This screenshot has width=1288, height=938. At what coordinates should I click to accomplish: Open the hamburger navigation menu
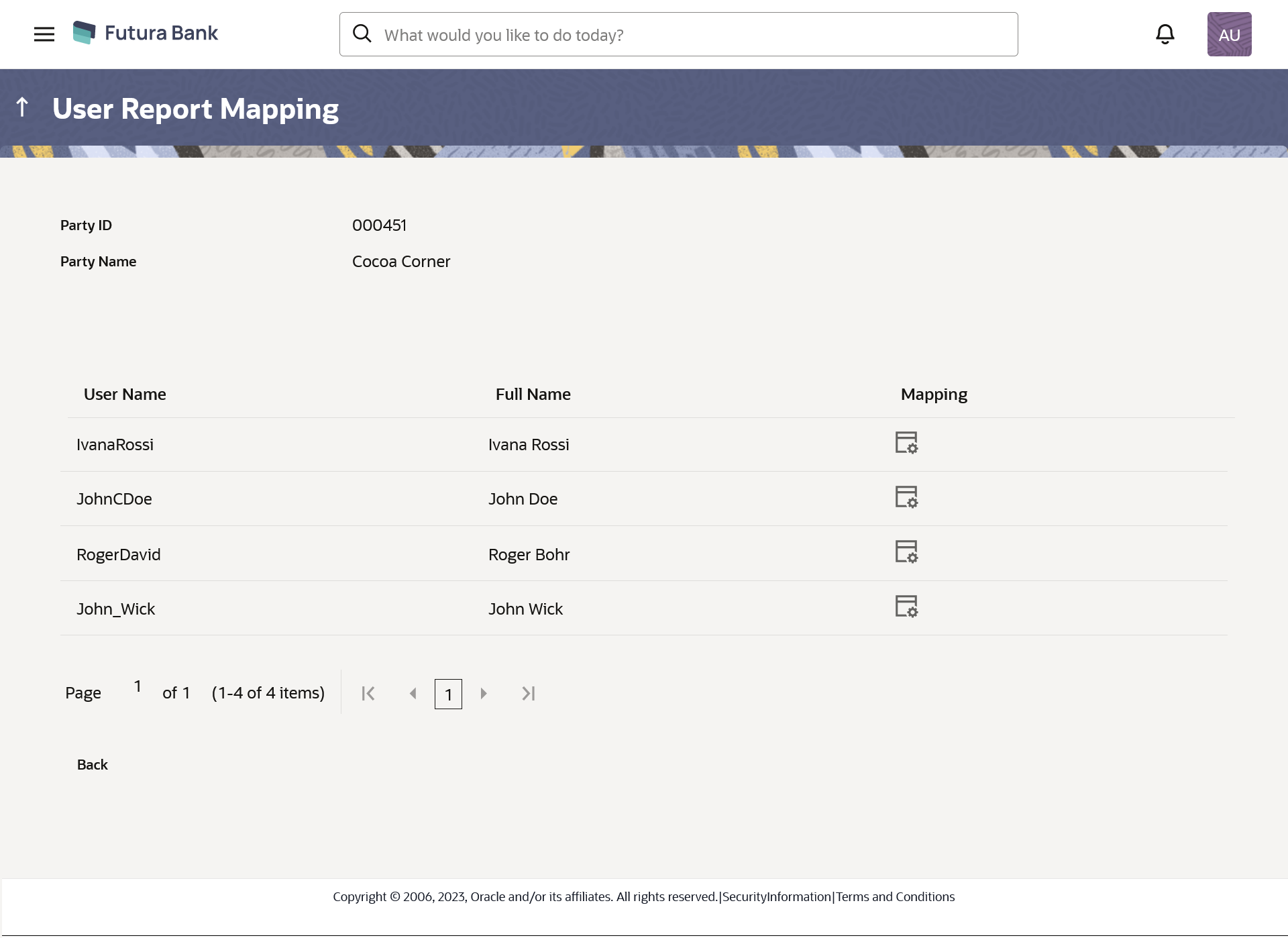[44, 34]
